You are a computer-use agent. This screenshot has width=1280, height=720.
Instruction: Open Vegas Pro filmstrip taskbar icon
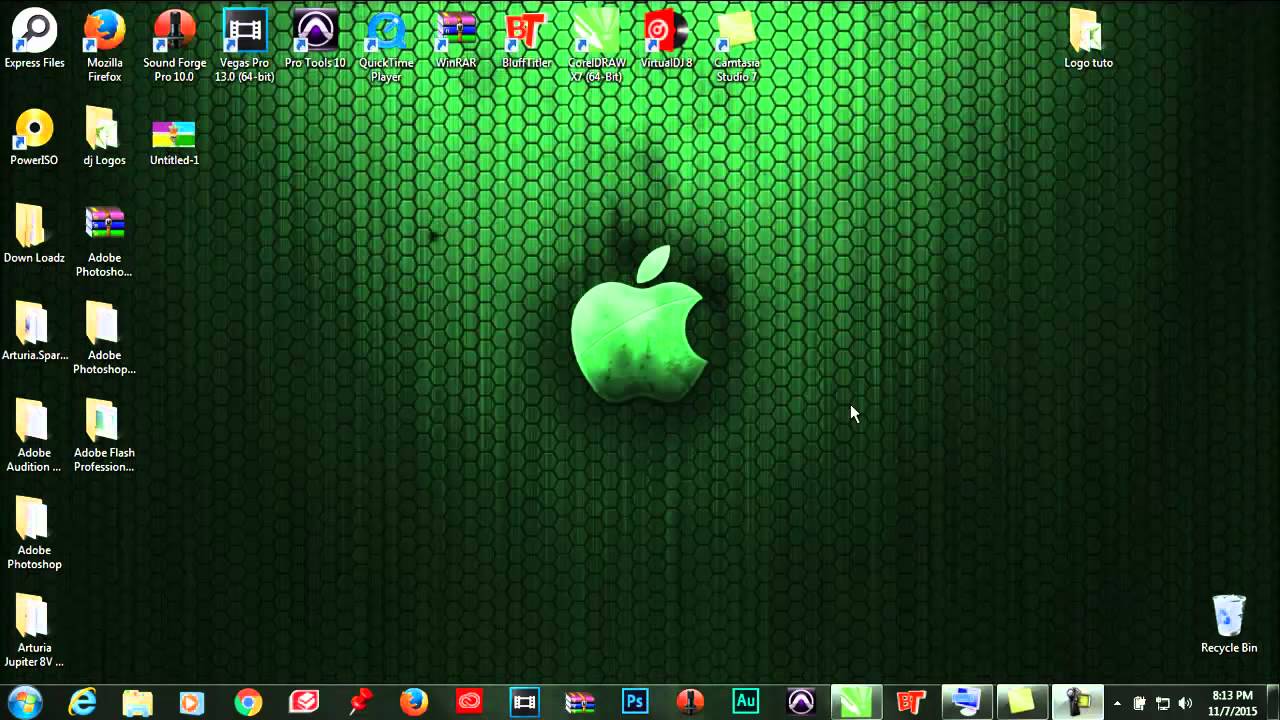pyautogui.click(x=524, y=702)
